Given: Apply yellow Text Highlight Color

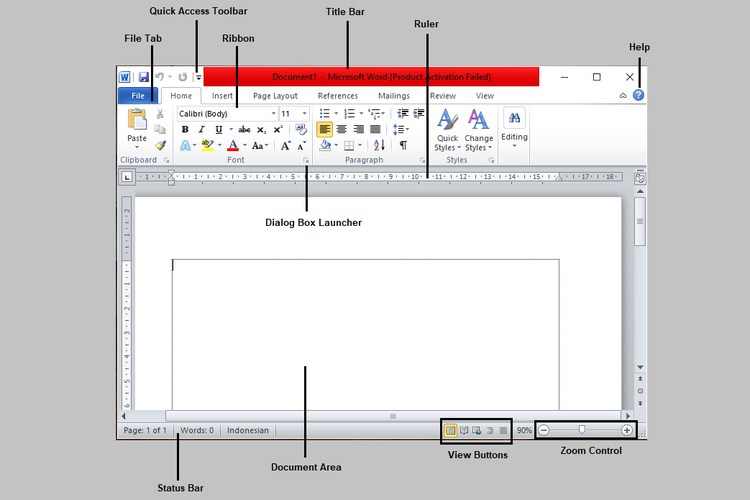Looking at the screenshot, I should [208, 145].
